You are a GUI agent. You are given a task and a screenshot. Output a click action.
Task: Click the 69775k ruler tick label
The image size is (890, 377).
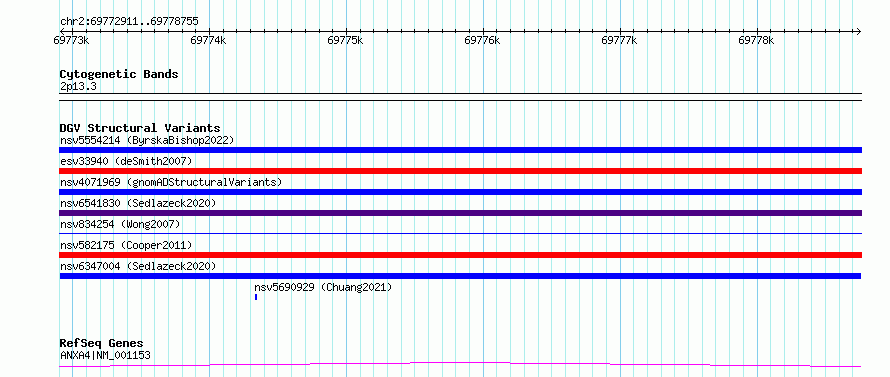coord(345,40)
